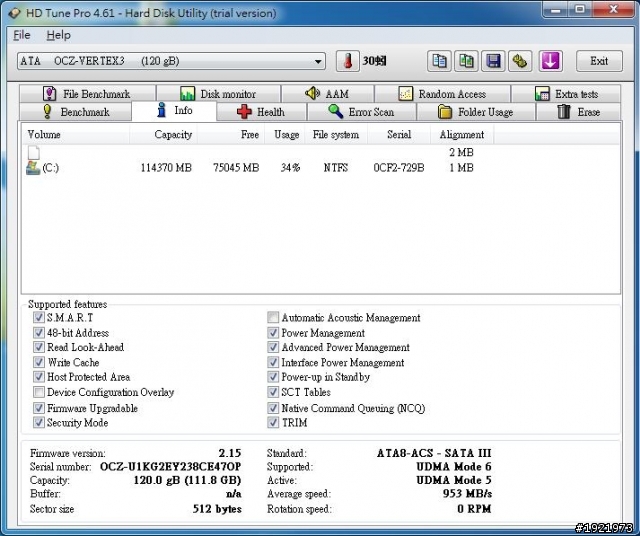Image resolution: width=640 pixels, height=536 pixels.
Task: Click the floppy disk save icon
Action: pyautogui.click(x=493, y=61)
